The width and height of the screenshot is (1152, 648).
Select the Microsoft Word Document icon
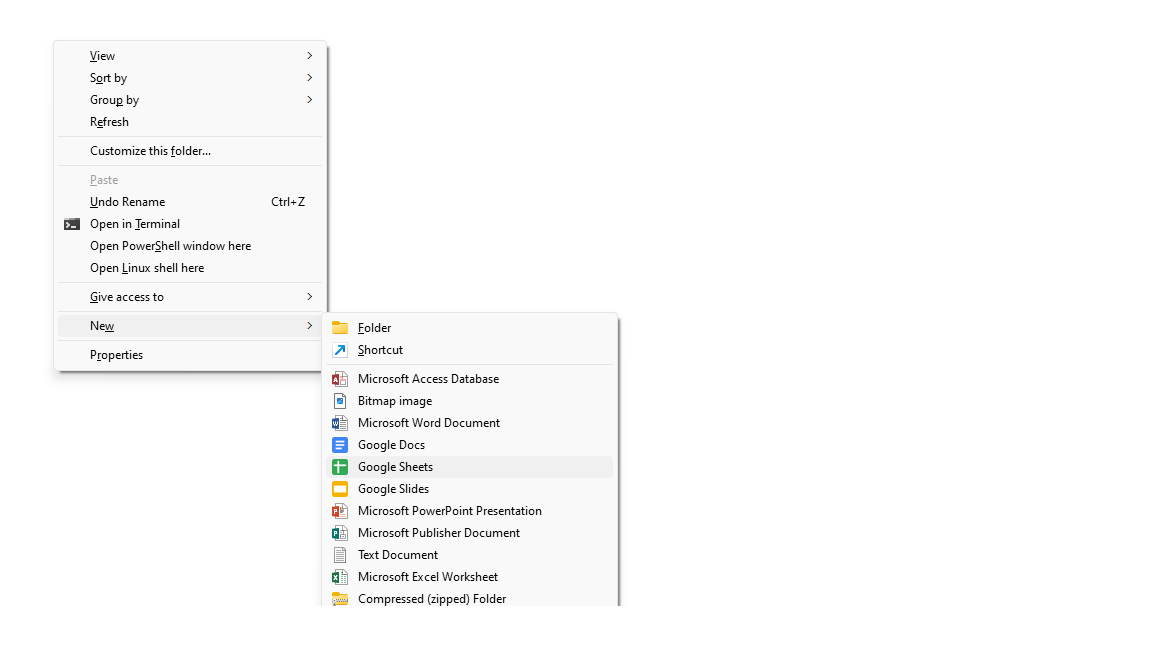click(340, 422)
